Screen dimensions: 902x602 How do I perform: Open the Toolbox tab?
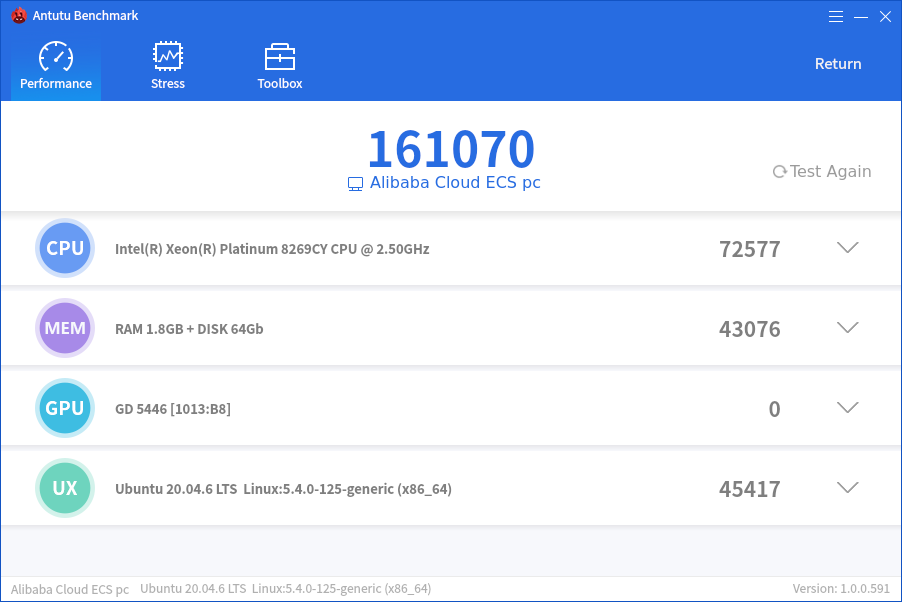click(x=280, y=67)
